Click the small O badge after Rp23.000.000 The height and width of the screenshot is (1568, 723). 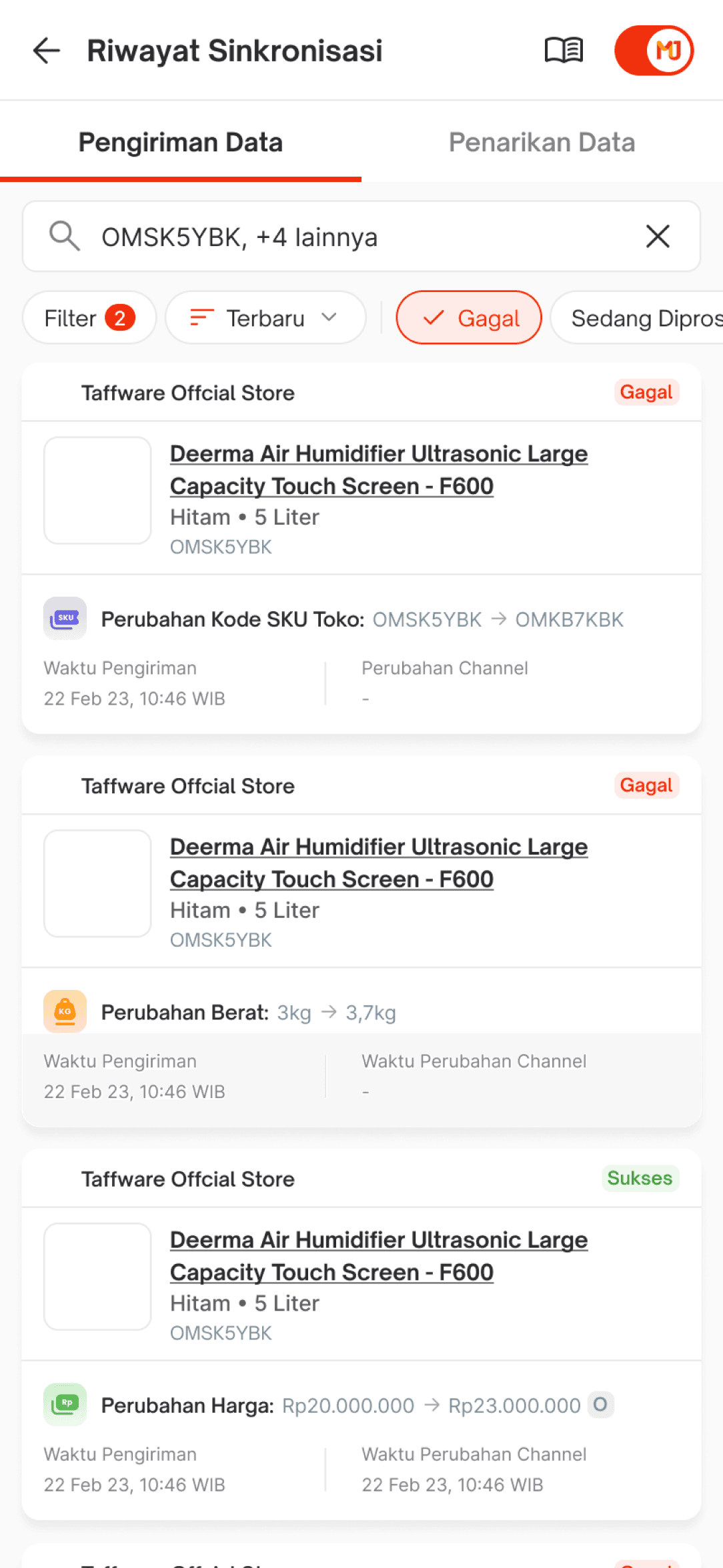click(x=600, y=1405)
